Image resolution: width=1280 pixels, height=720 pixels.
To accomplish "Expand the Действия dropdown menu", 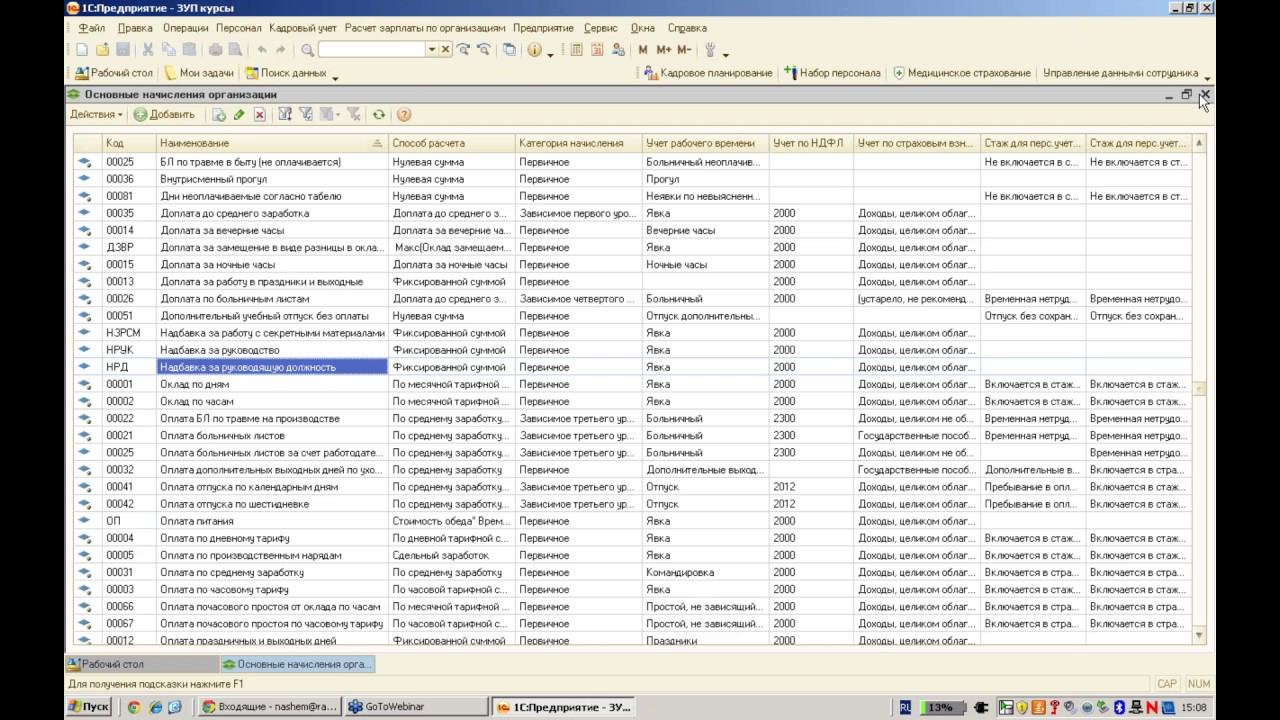I will click(96, 115).
